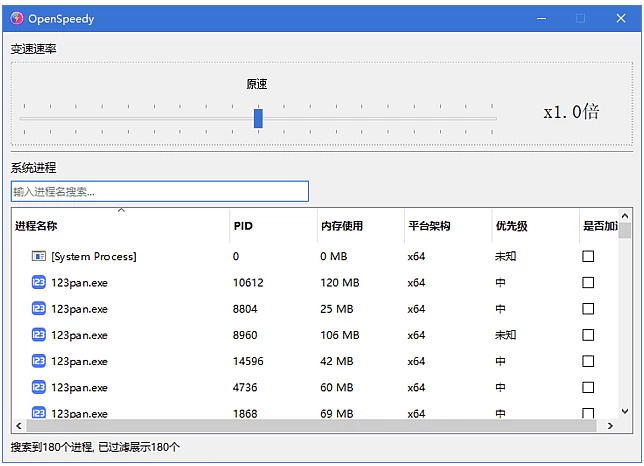Tick the checkbox for System Process

588,257
